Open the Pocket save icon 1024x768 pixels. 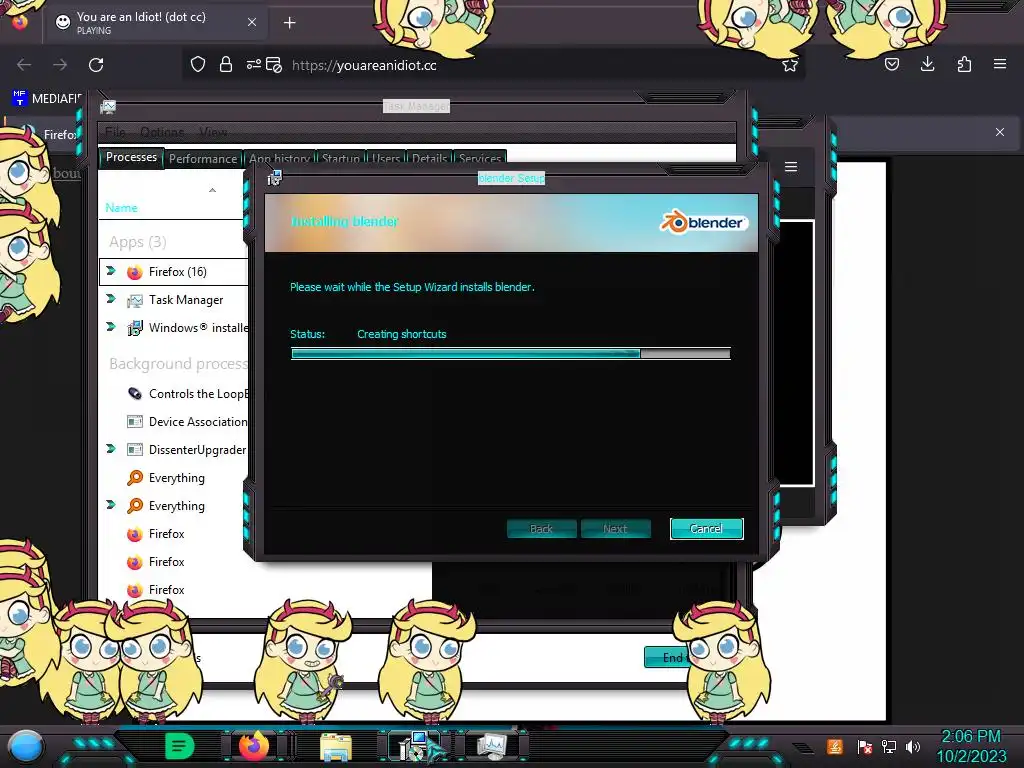892,64
